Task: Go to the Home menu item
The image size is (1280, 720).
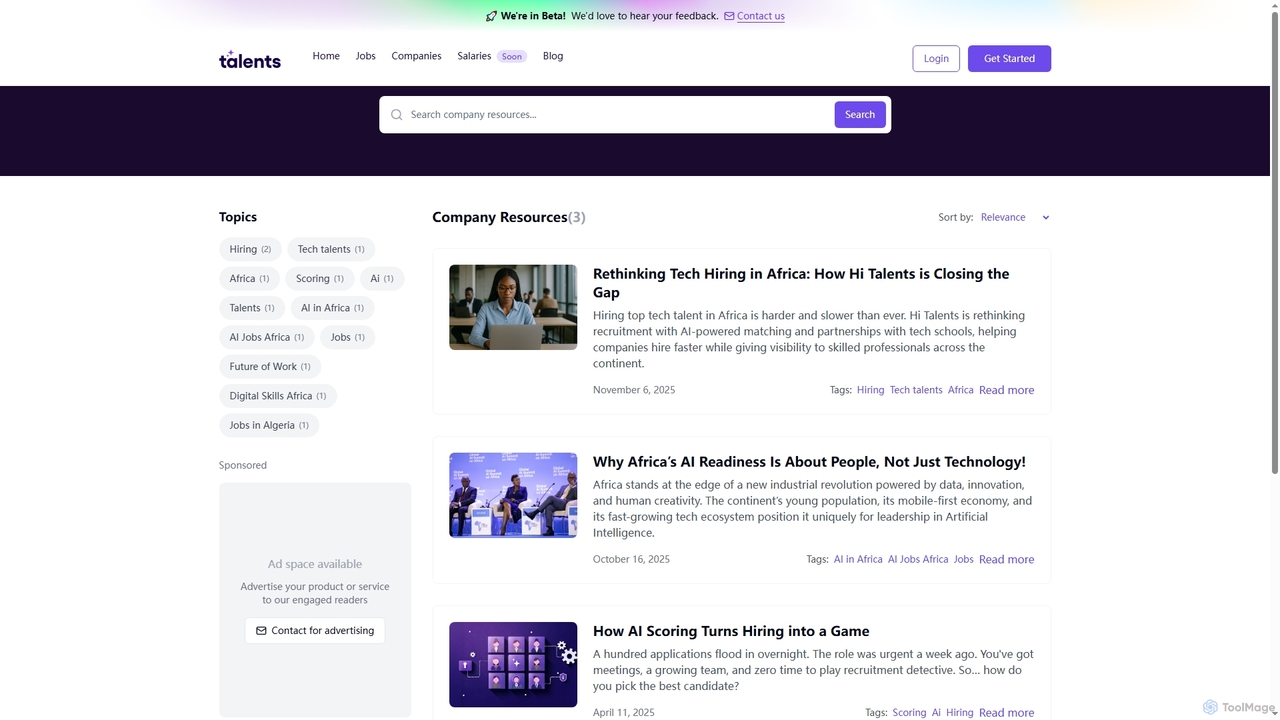Action: pyautogui.click(x=326, y=56)
